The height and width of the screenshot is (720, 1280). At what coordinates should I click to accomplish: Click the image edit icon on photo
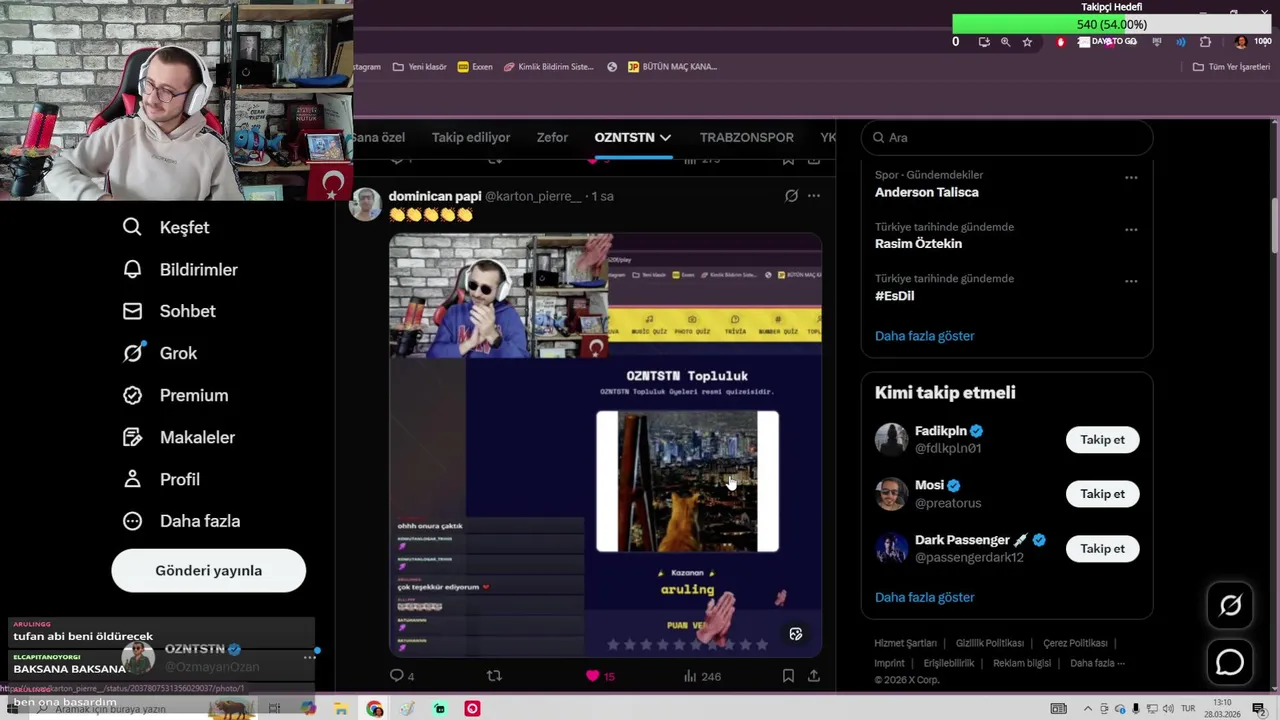pos(796,634)
